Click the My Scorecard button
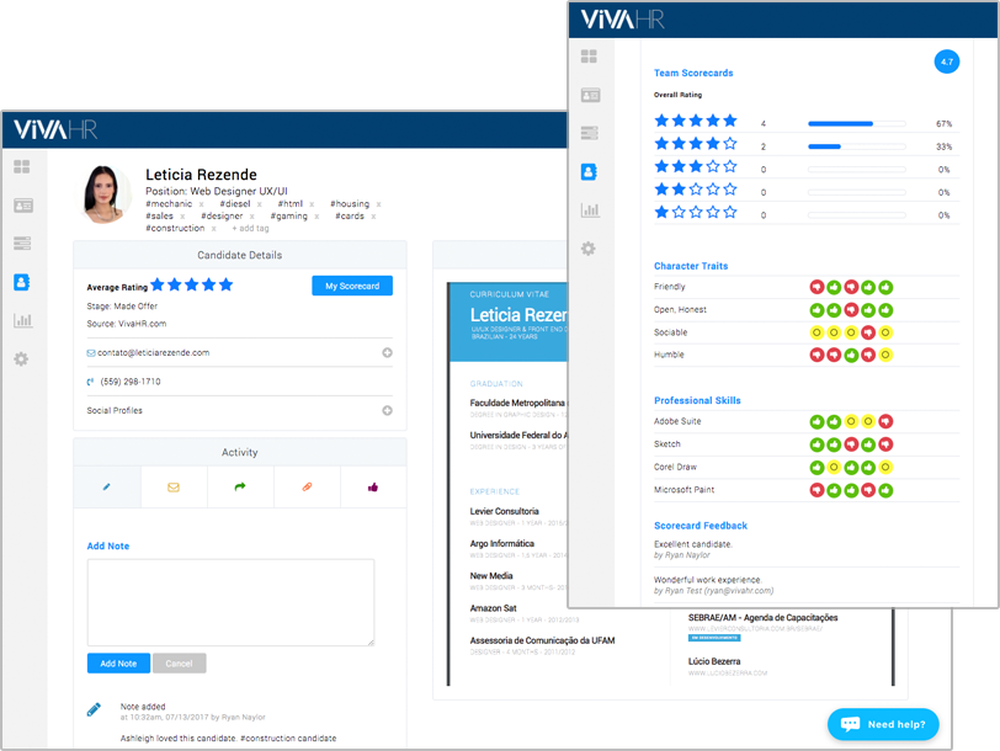1000x751 pixels. pos(352,285)
